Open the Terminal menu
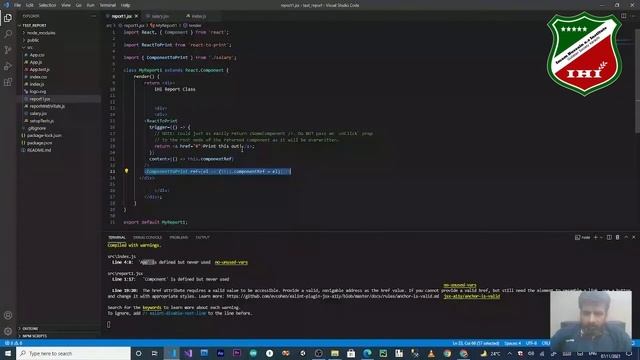Image resolution: width=640 pixels, height=360 pixels. click(x=108, y=5)
